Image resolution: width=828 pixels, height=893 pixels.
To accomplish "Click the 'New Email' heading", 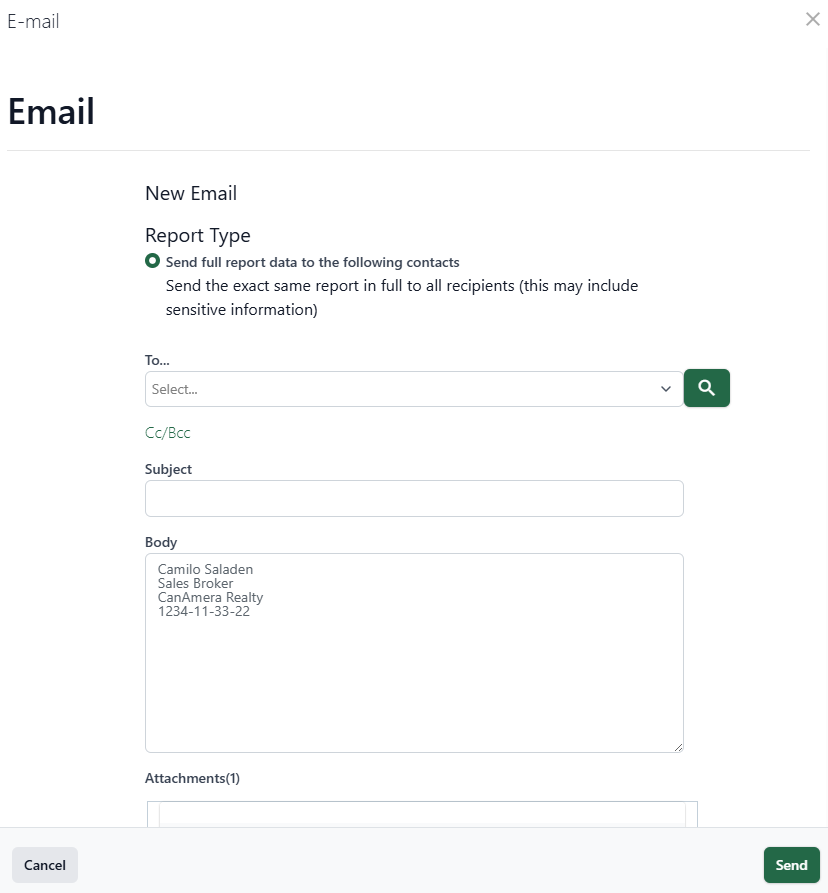I will pos(190,193).
